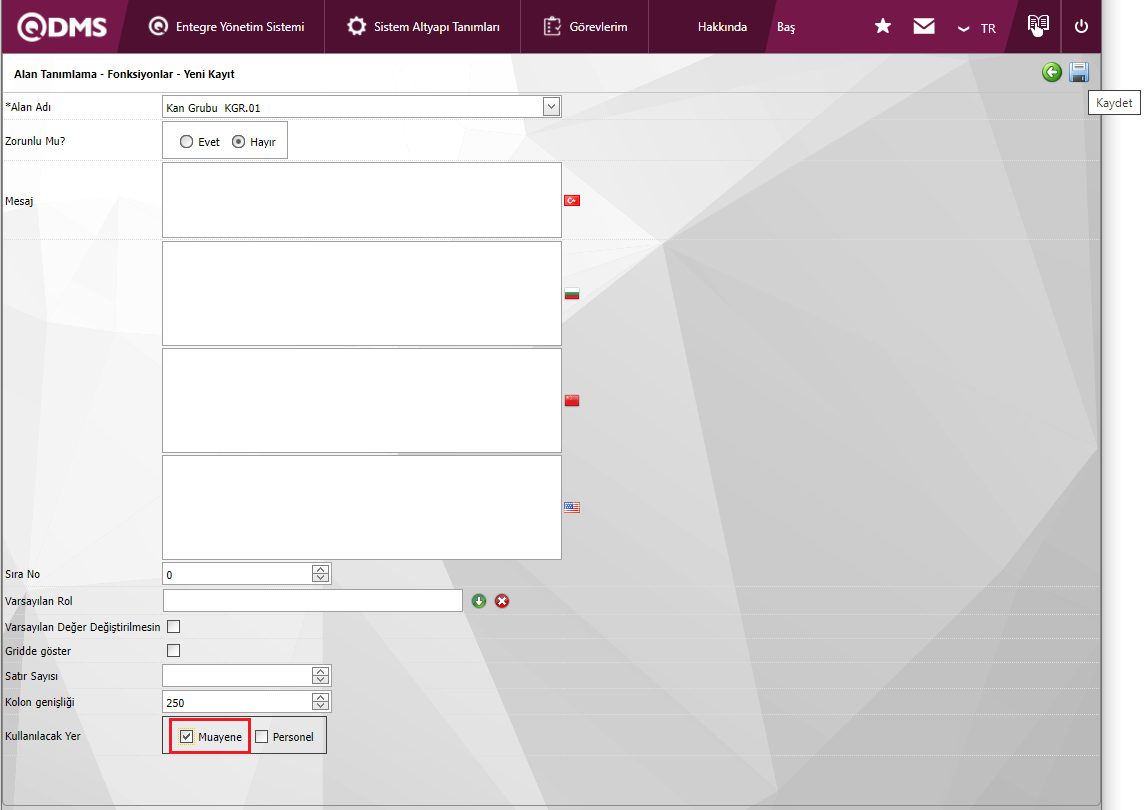Click the US flag message box

tap(362, 507)
